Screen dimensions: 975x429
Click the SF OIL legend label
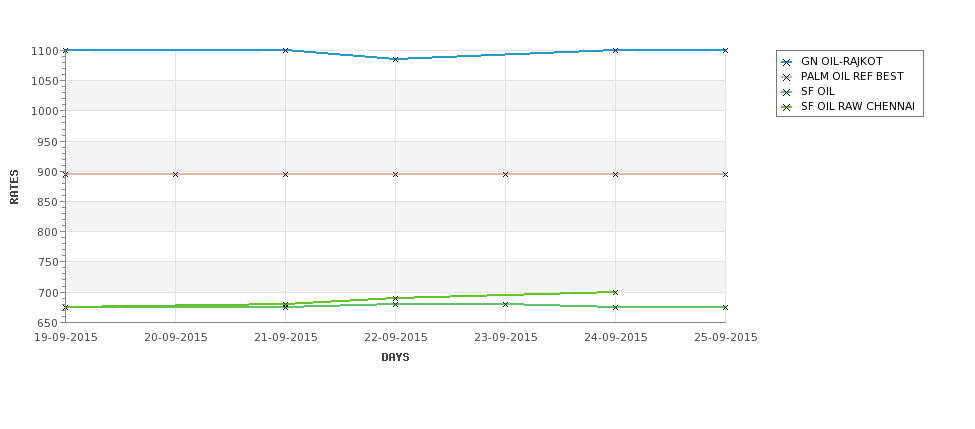pyautogui.click(x=818, y=91)
